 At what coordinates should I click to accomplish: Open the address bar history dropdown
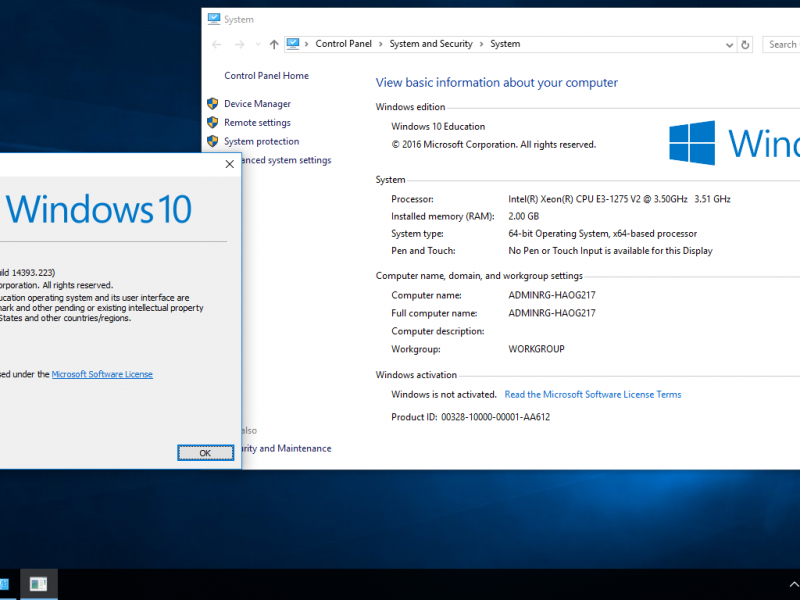[729, 45]
